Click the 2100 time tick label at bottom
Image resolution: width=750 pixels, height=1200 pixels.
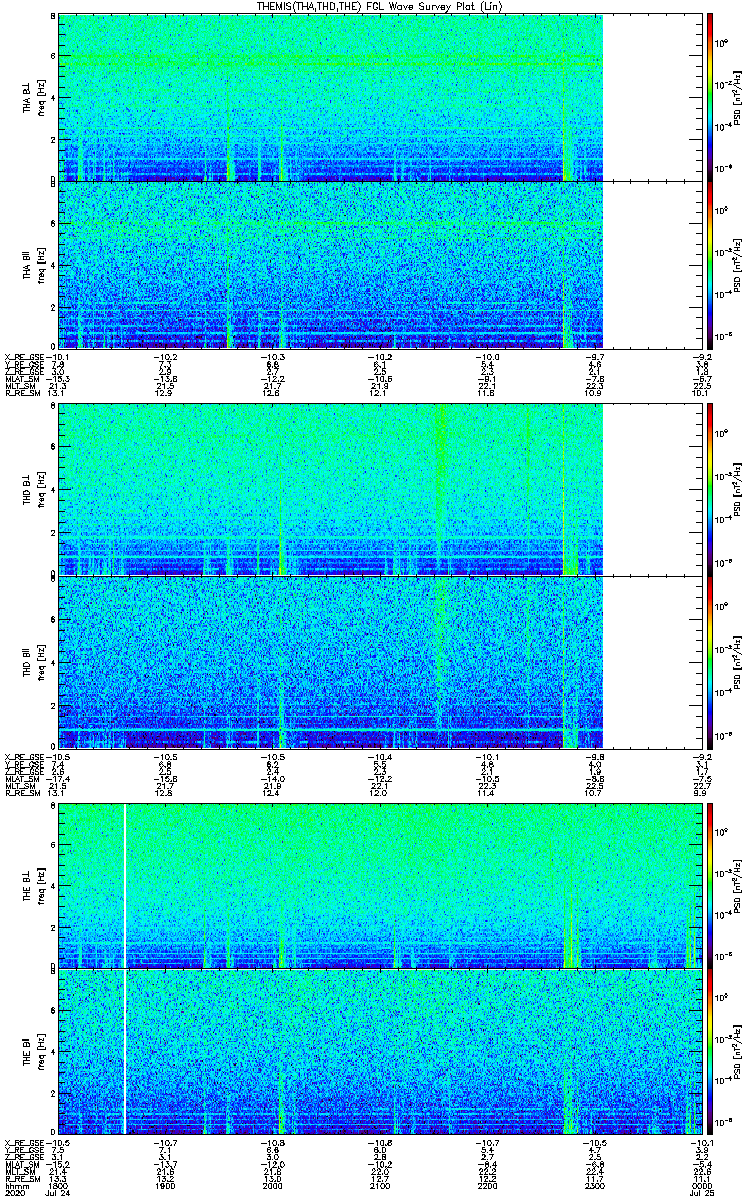(x=380, y=1186)
